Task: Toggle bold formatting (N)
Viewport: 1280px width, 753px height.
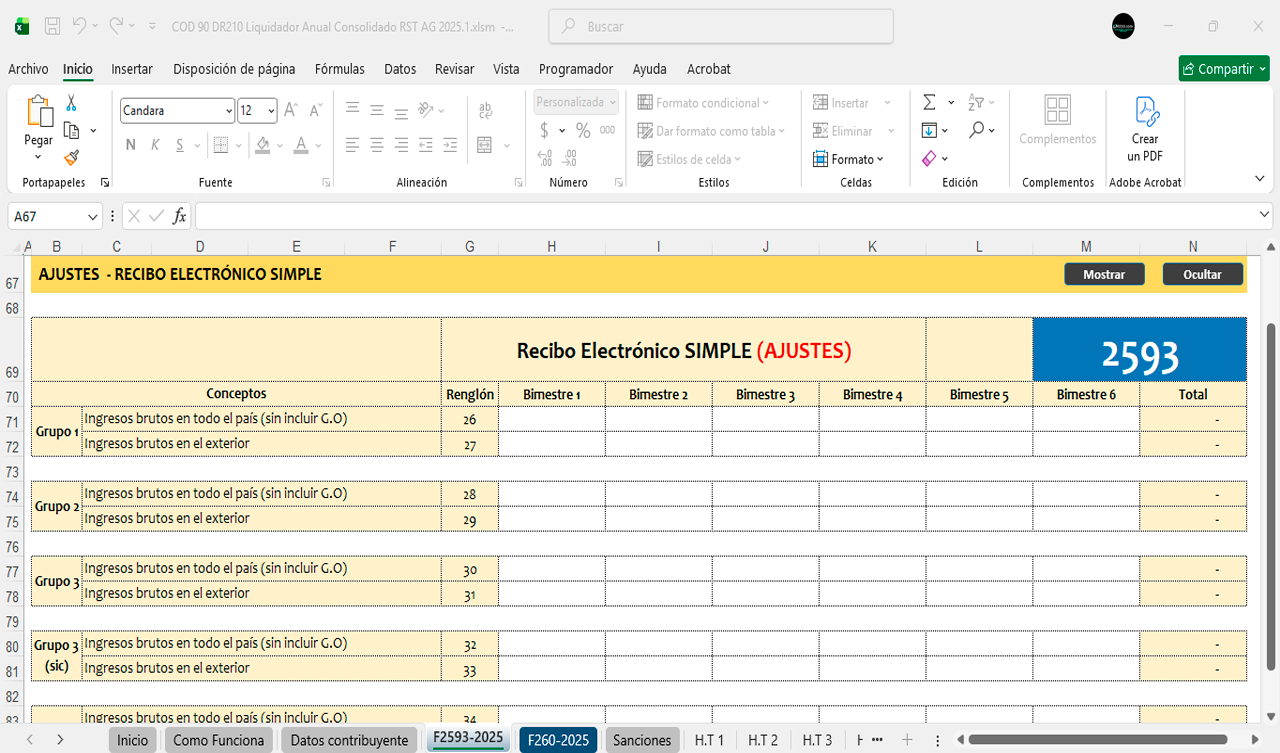Action: pos(130,145)
